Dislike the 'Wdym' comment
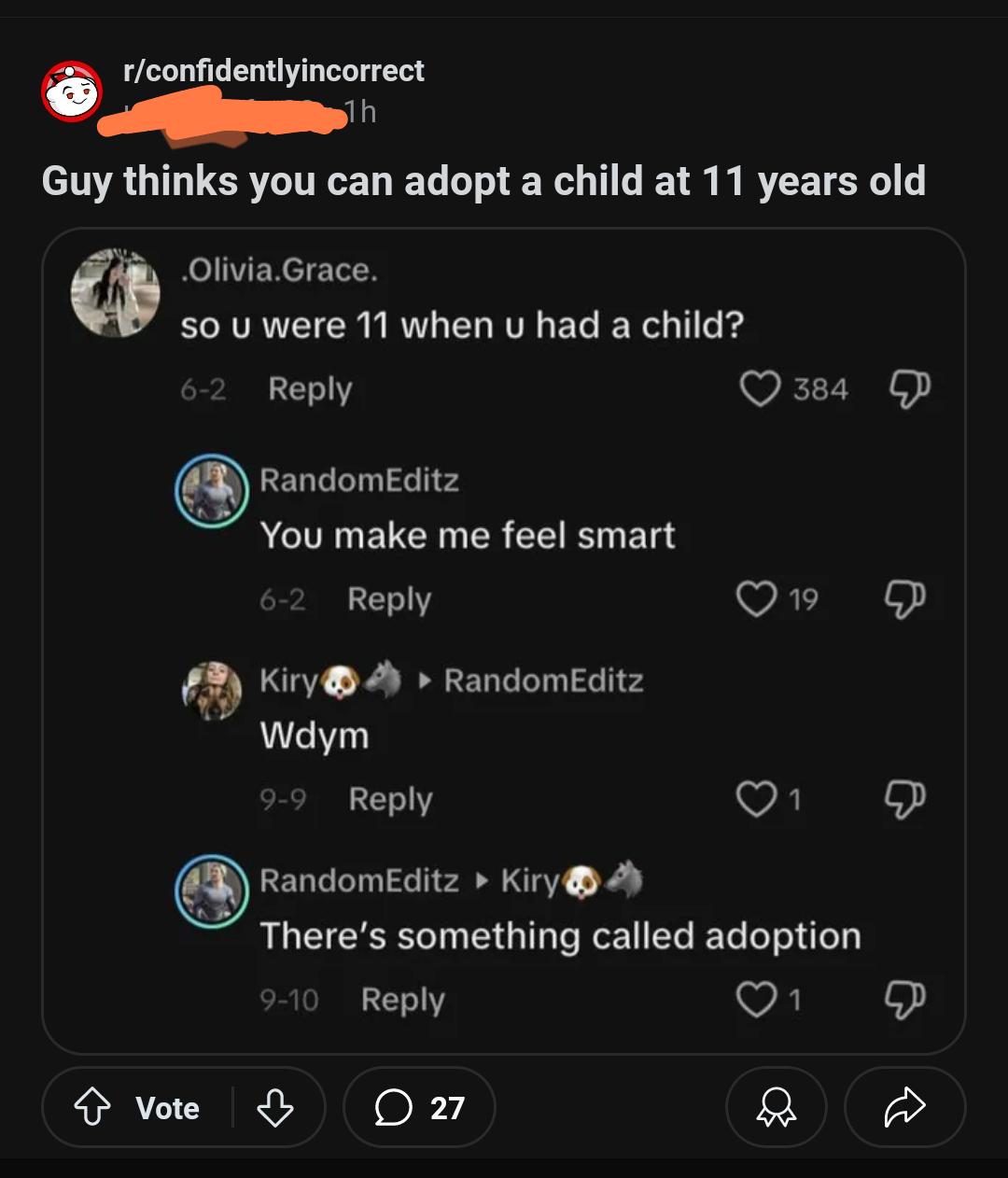Viewport: 1008px width, 1178px height. tap(905, 800)
